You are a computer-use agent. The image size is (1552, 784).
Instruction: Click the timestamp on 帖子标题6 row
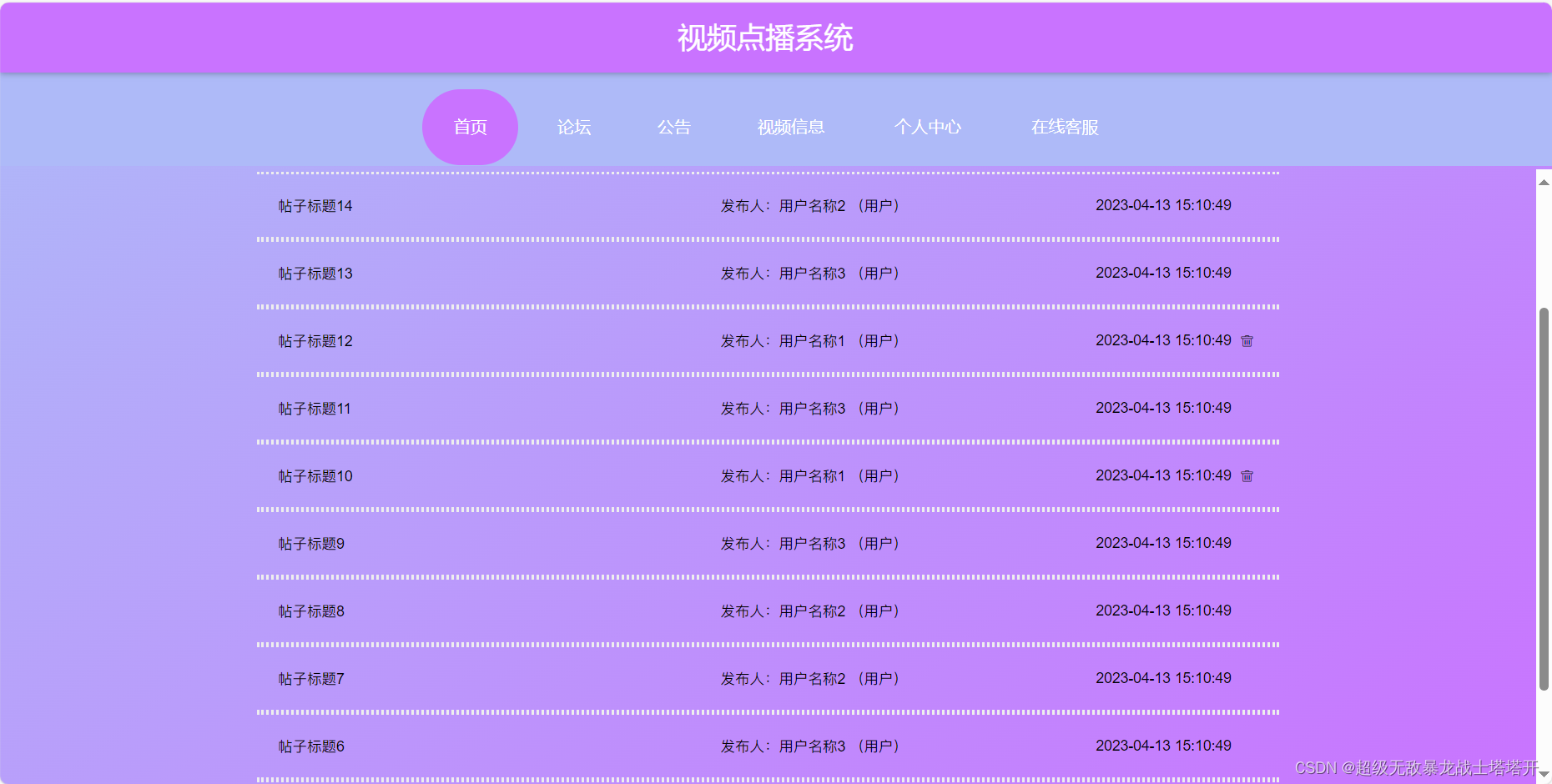pyautogui.click(x=1163, y=746)
